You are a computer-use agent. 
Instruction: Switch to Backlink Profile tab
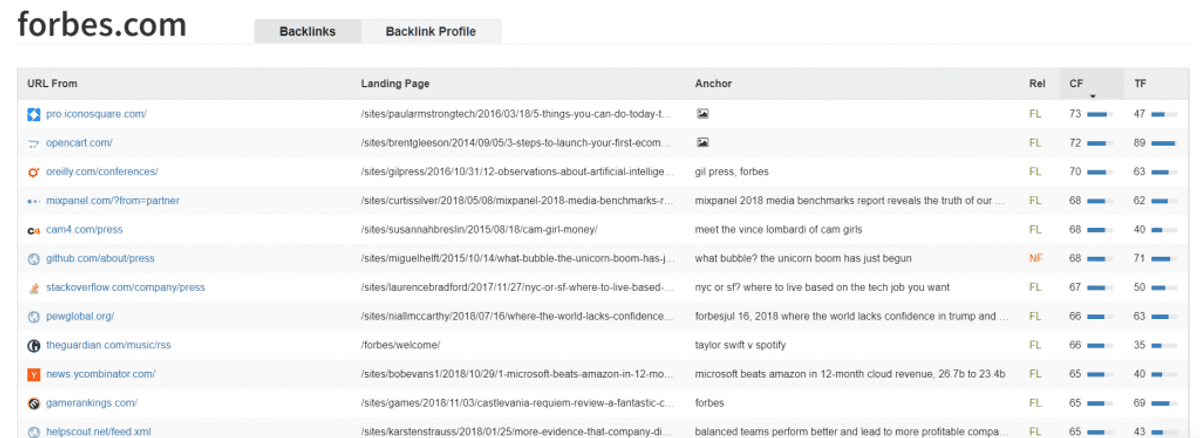coord(431,31)
